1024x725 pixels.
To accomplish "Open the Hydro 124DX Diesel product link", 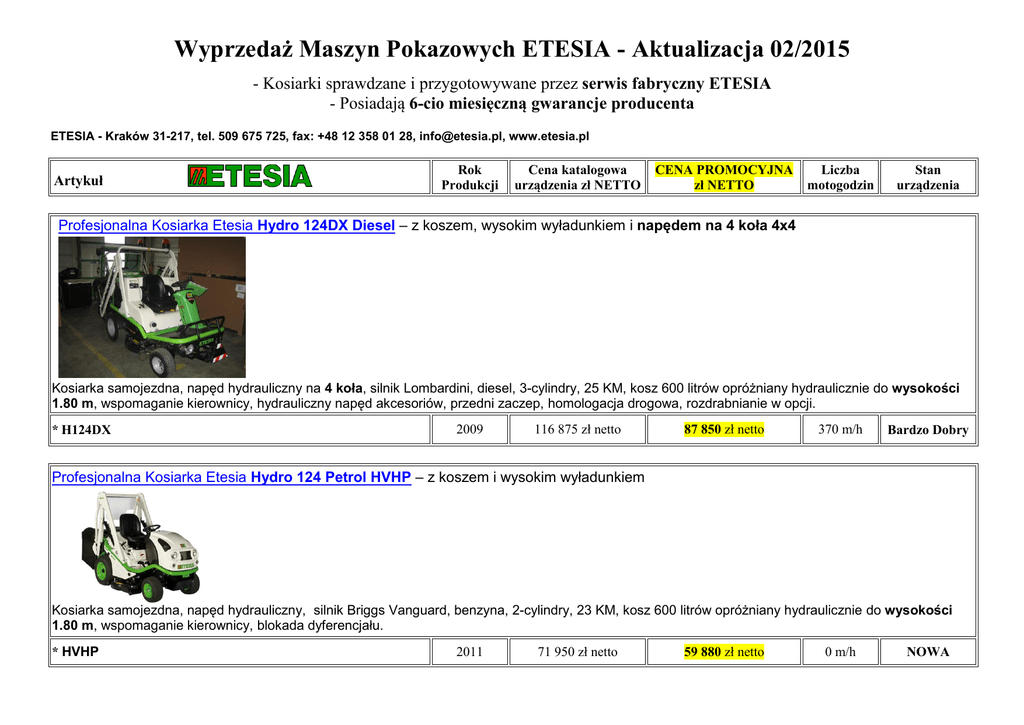I will click(x=226, y=226).
